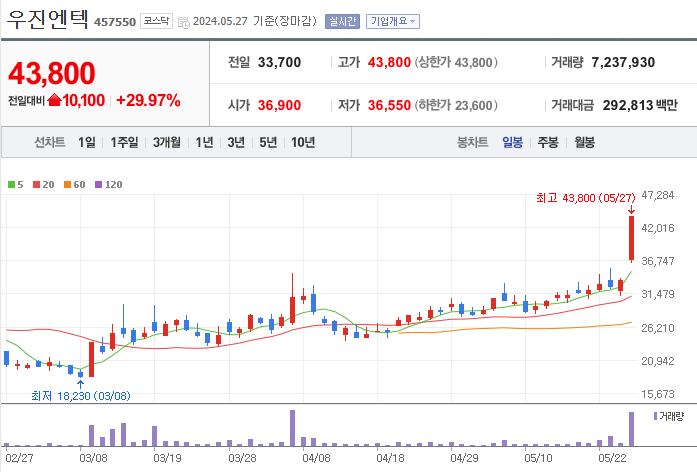Image resolution: width=697 pixels, height=472 pixels.
Task: Click the trading value 292,813 백만
Action: (x=640, y=105)
